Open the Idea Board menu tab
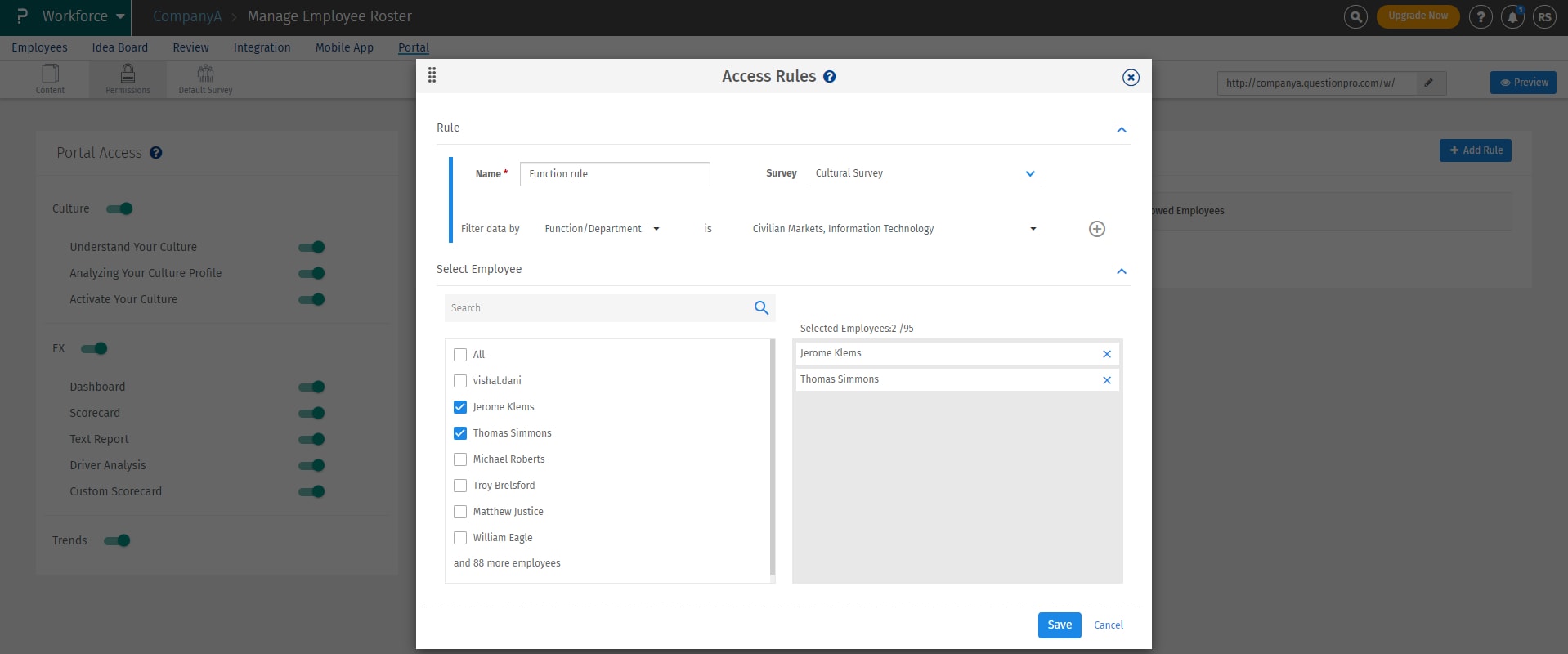The width and height of the screenshot is (1568, 654). point(120,47)
